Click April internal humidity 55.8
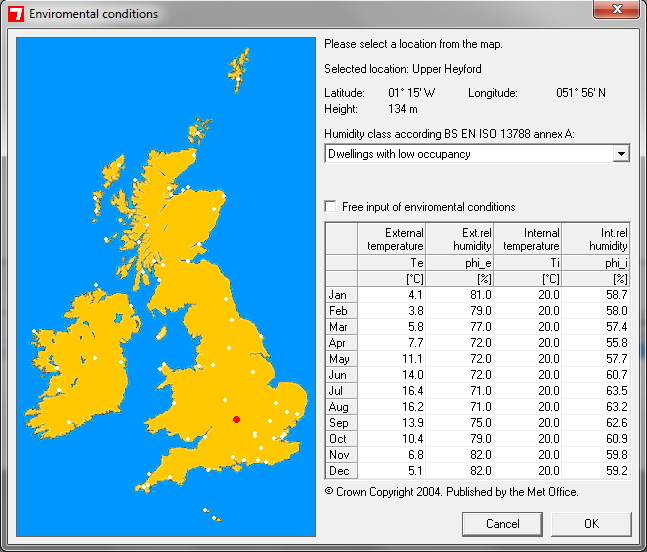 coord(595,343)
